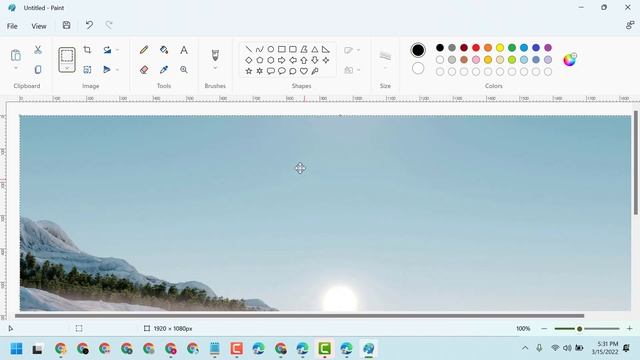Select the Color picker eyedropper tool
This screenshot has height=360, width=640.
[x=164, y=70]
